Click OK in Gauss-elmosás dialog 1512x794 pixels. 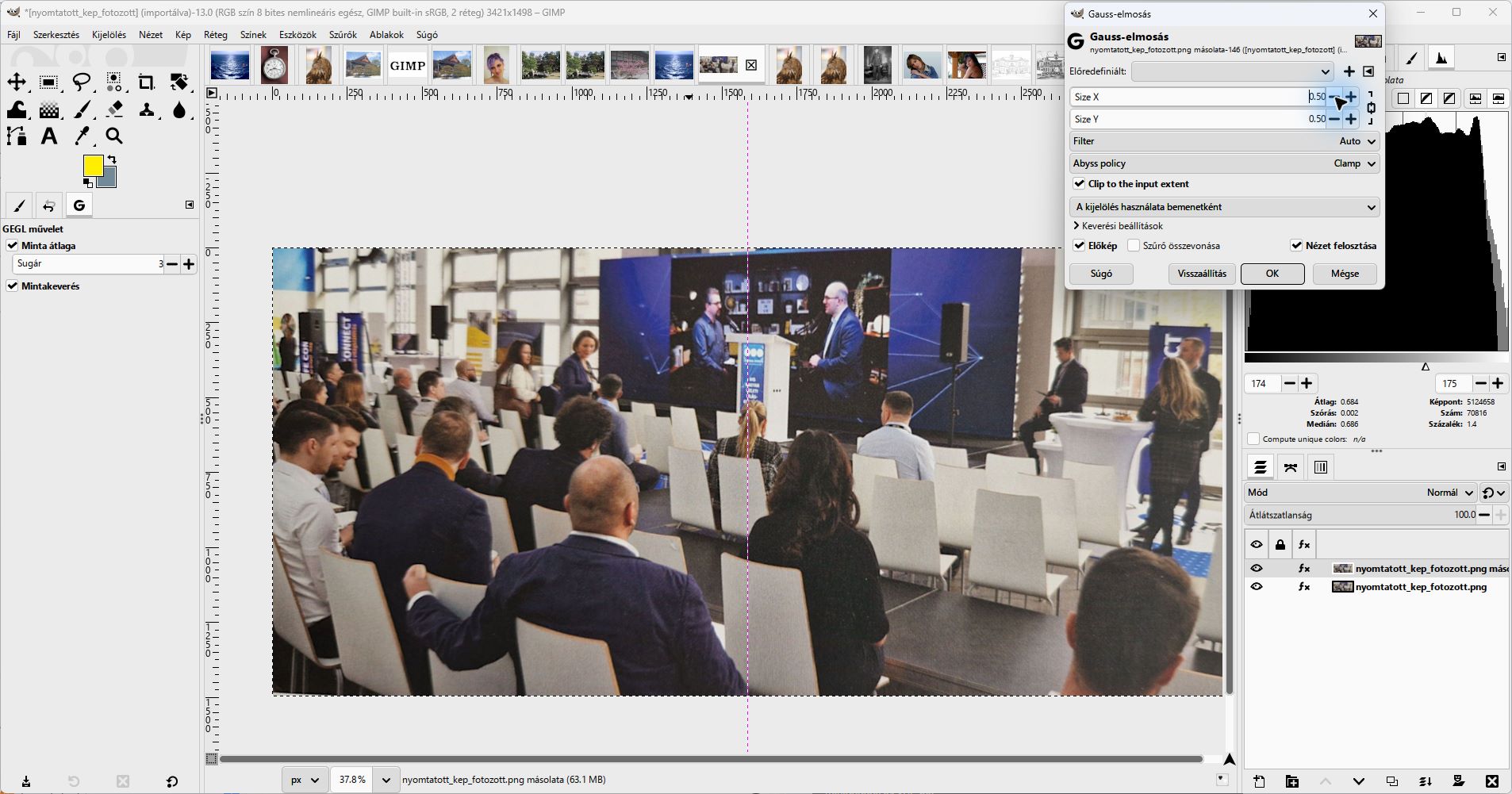(x=1272, y=274)
